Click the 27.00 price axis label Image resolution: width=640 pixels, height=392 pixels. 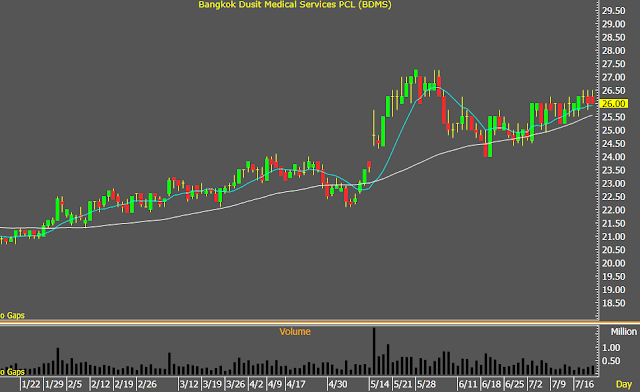pos(613,78)
